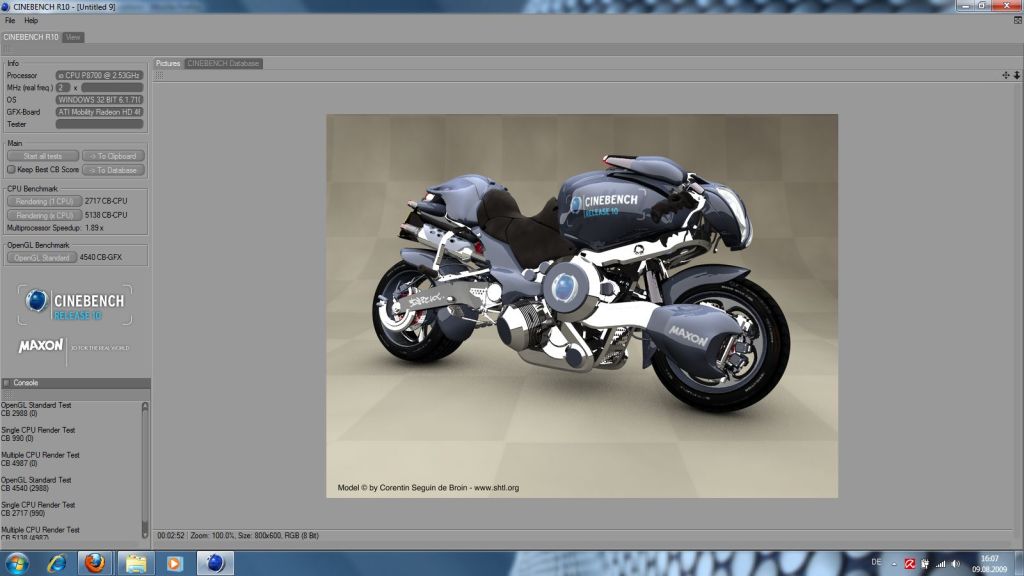Image resolution: width=1024 pixels, height=576 pixels.
Task: Click the console line CB 4540 (2988)
Action: coord(25,488)
